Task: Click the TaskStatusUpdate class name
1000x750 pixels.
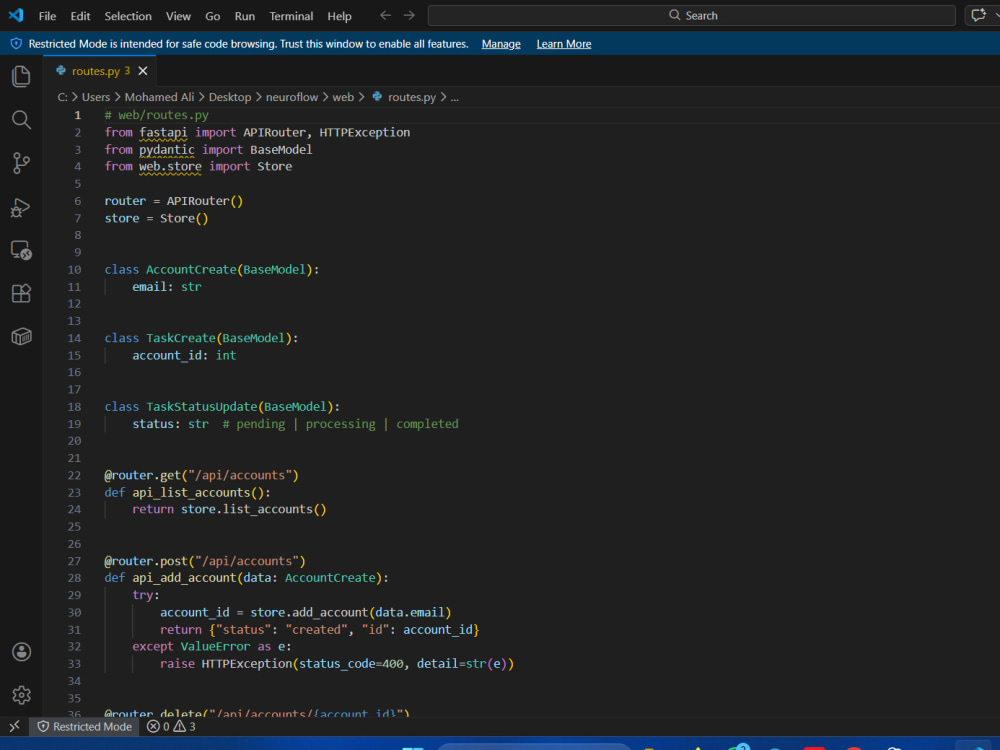Action: pos(202,407)
